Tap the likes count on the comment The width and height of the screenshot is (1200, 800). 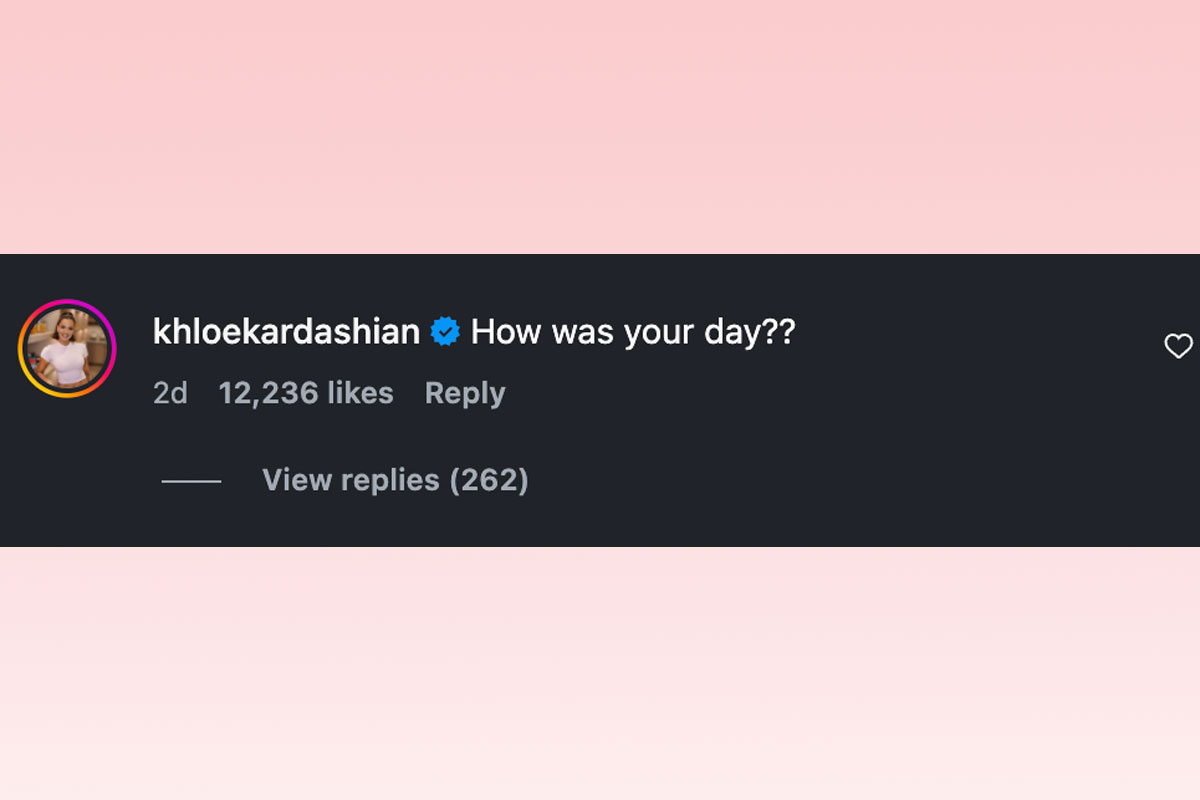click(x=305, y=393)
